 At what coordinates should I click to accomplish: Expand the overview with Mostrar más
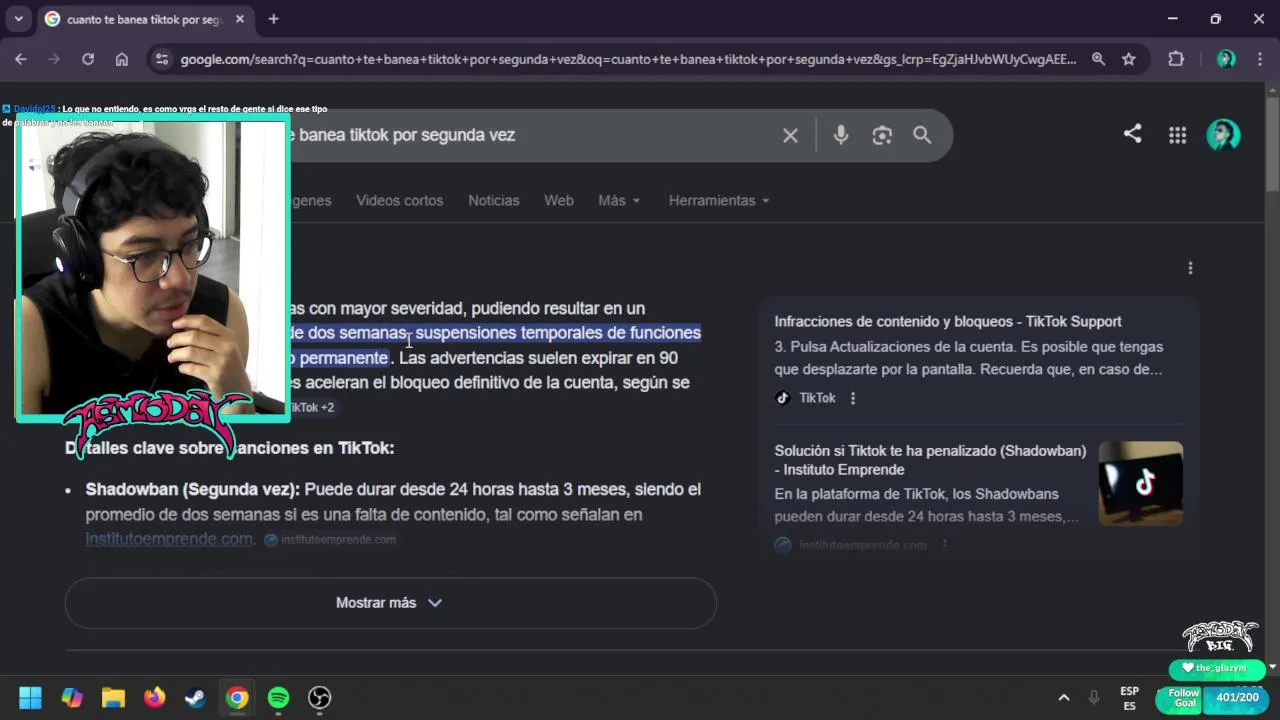click(x=390, y=603)
